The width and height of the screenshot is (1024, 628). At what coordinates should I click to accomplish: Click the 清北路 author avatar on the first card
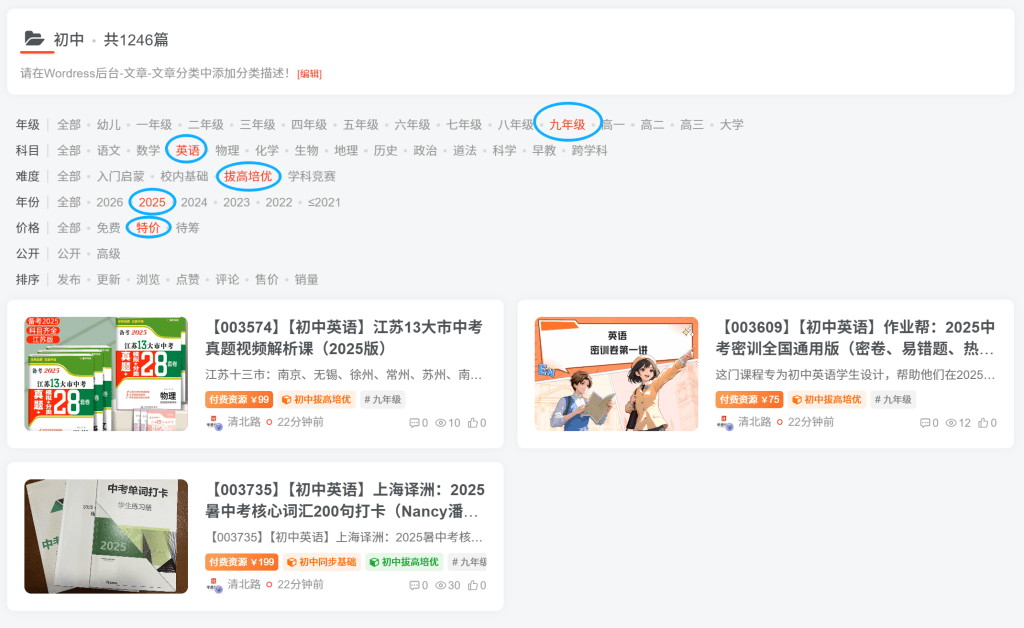click(213, 422)
